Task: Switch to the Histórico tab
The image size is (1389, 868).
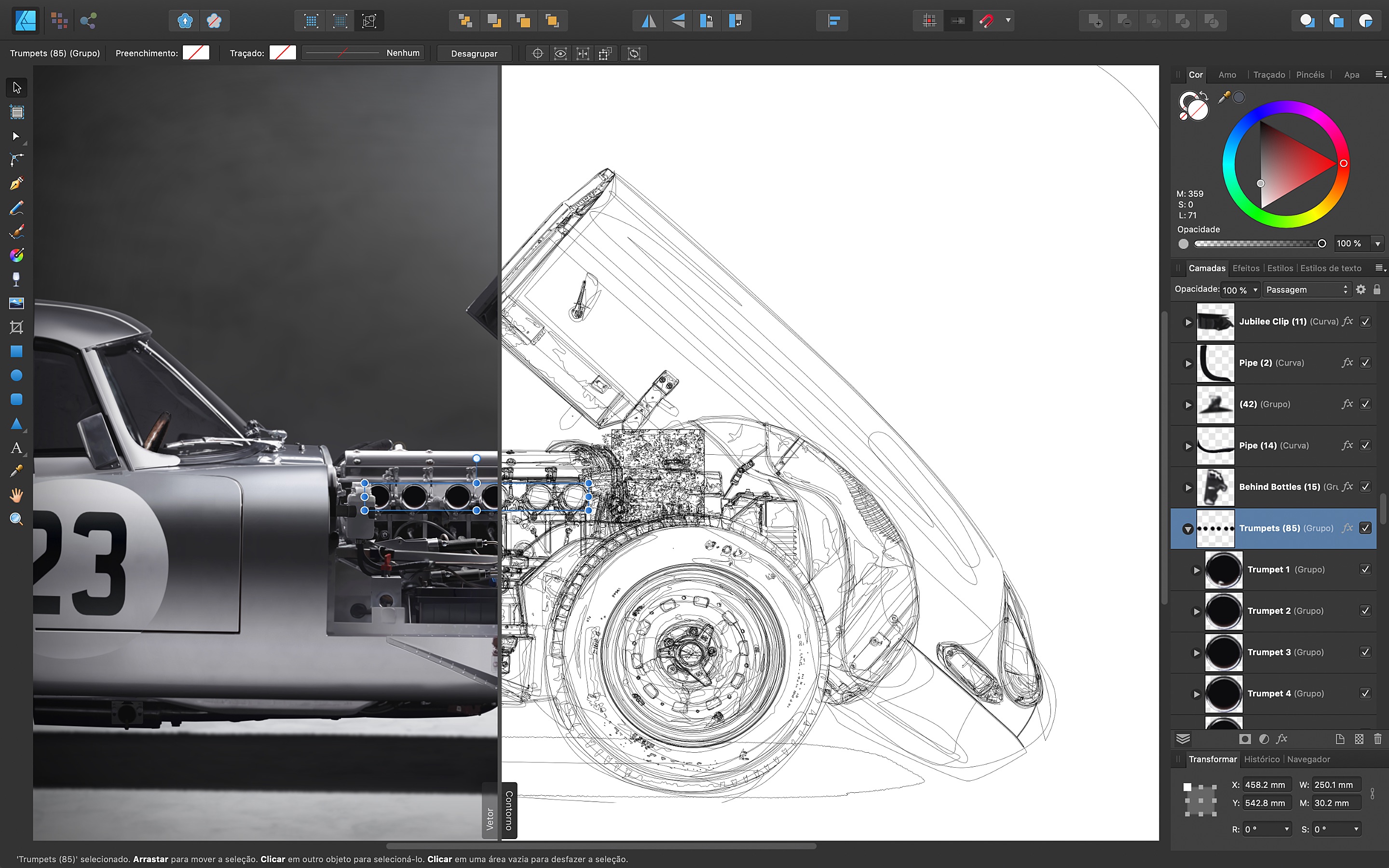Action: pyautogui.click(x=1262, y=759)
